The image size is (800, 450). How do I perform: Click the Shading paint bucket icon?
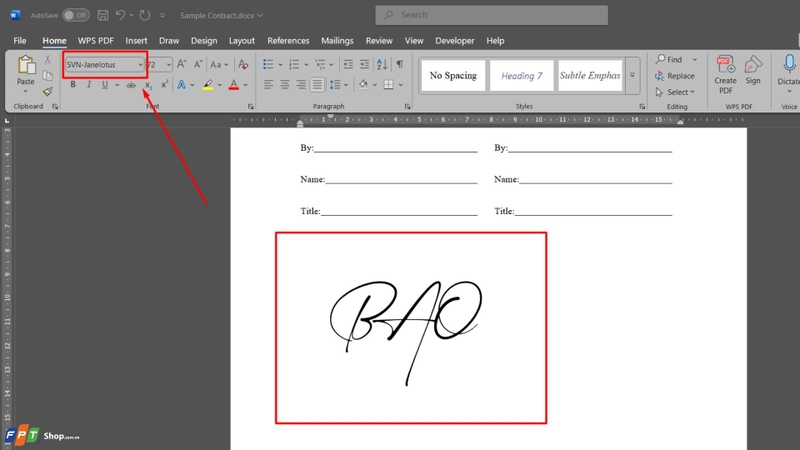click(x=363, y=85)
